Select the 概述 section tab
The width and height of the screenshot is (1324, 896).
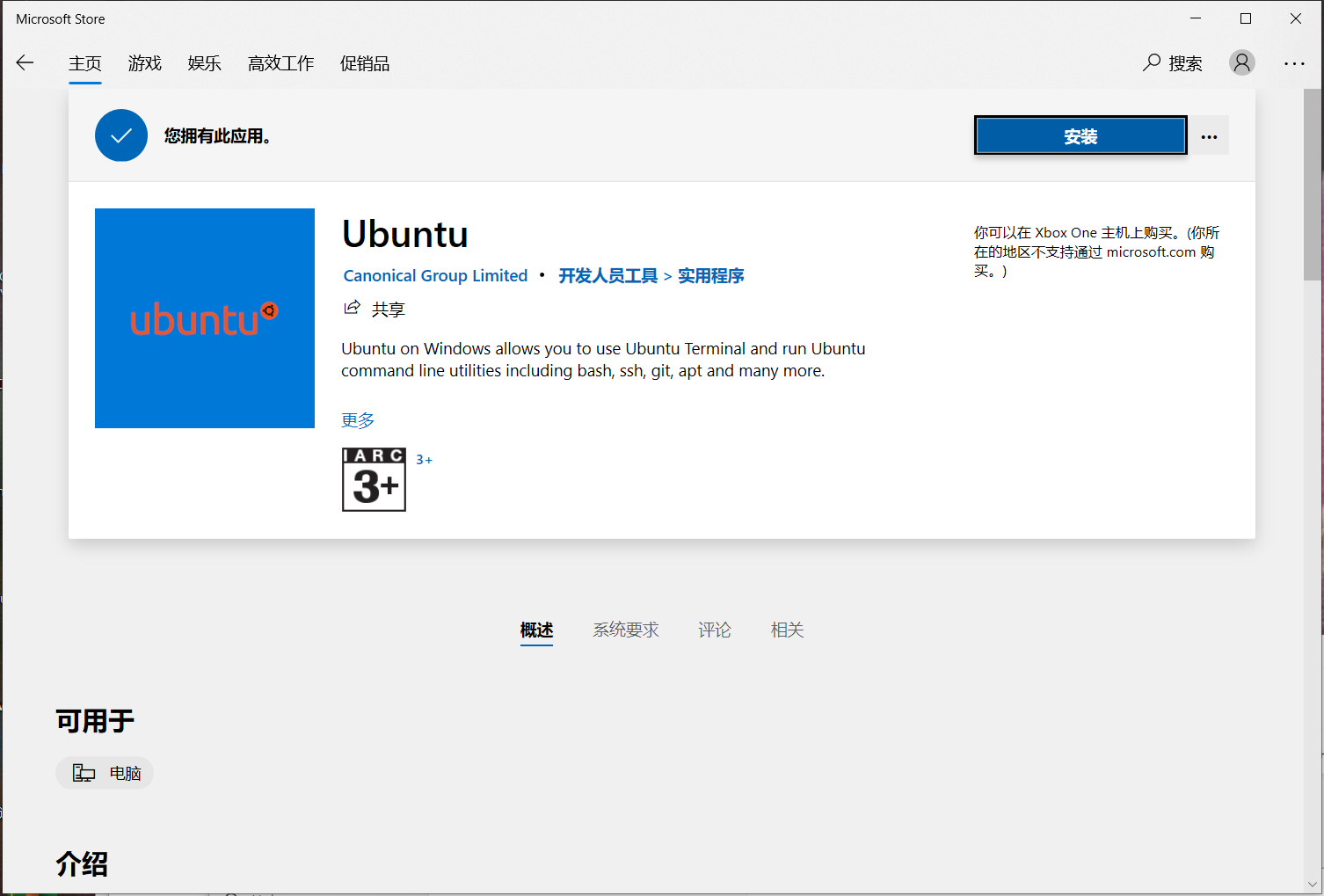tap(536, 630)
